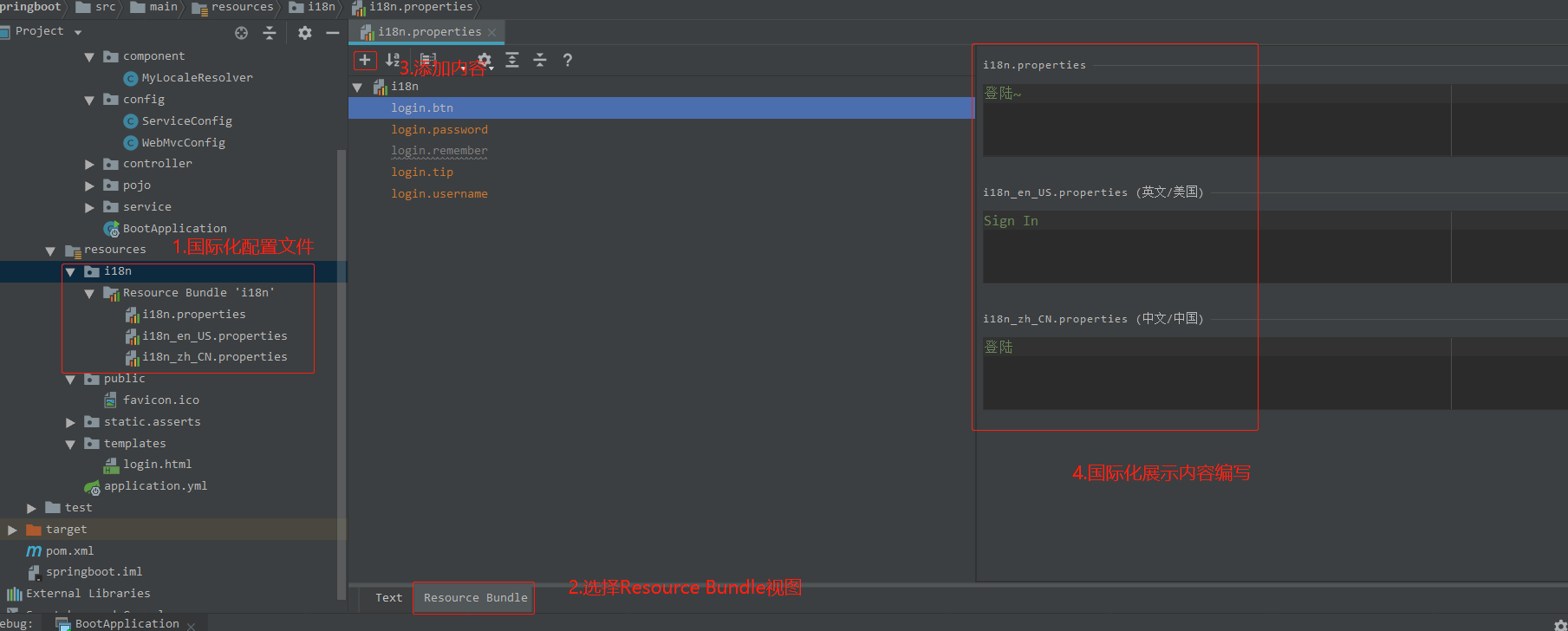
Task: Expand all keys in the bundle editor
Action: pyautogui.click(x=512, y=60)
